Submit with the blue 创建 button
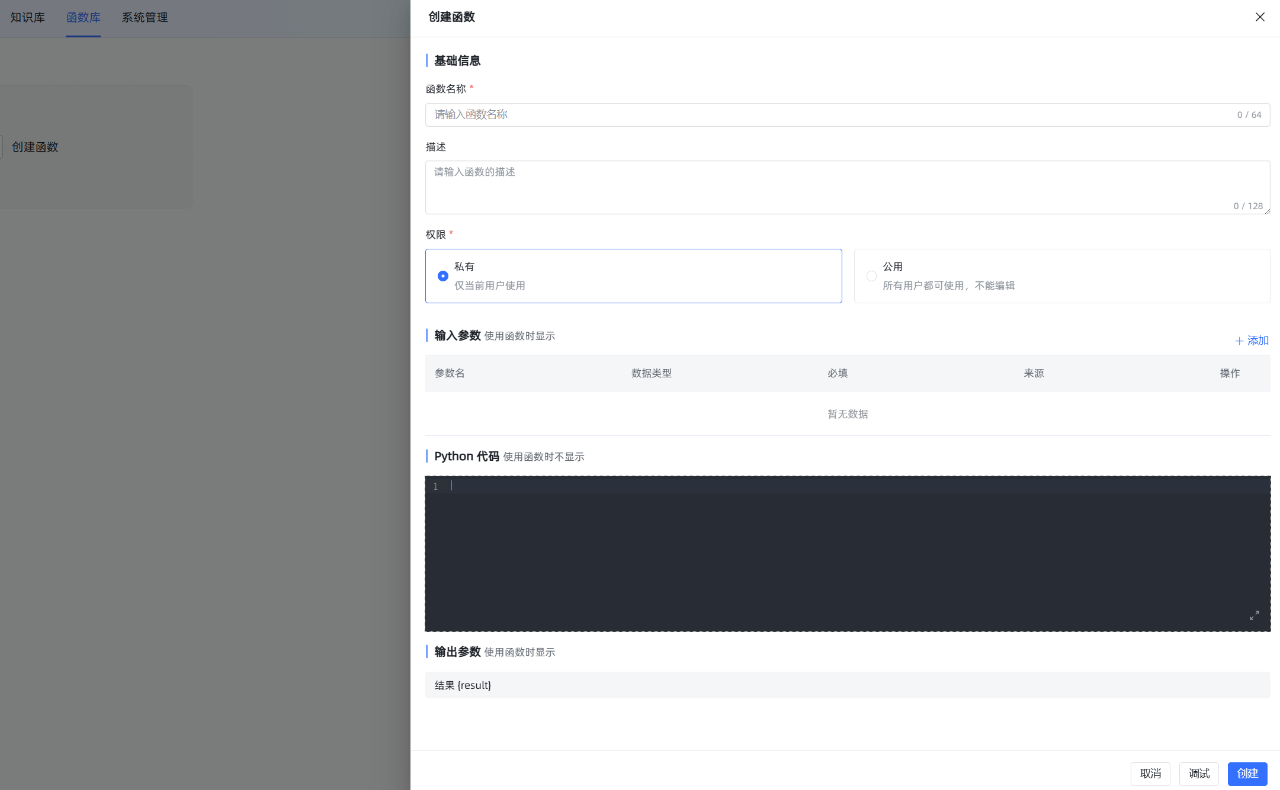This screenshot has height=790, width=1280. [x=1247, y=774]
